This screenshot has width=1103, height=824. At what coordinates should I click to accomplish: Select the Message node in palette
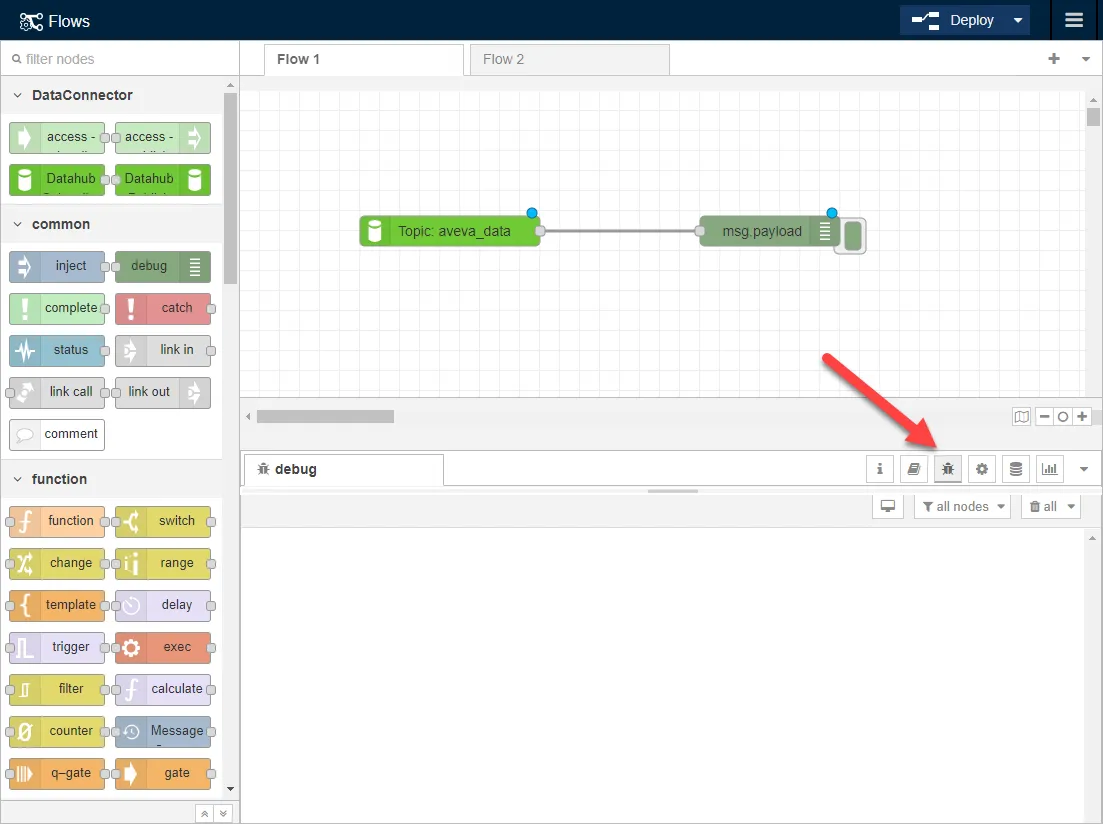162,731
